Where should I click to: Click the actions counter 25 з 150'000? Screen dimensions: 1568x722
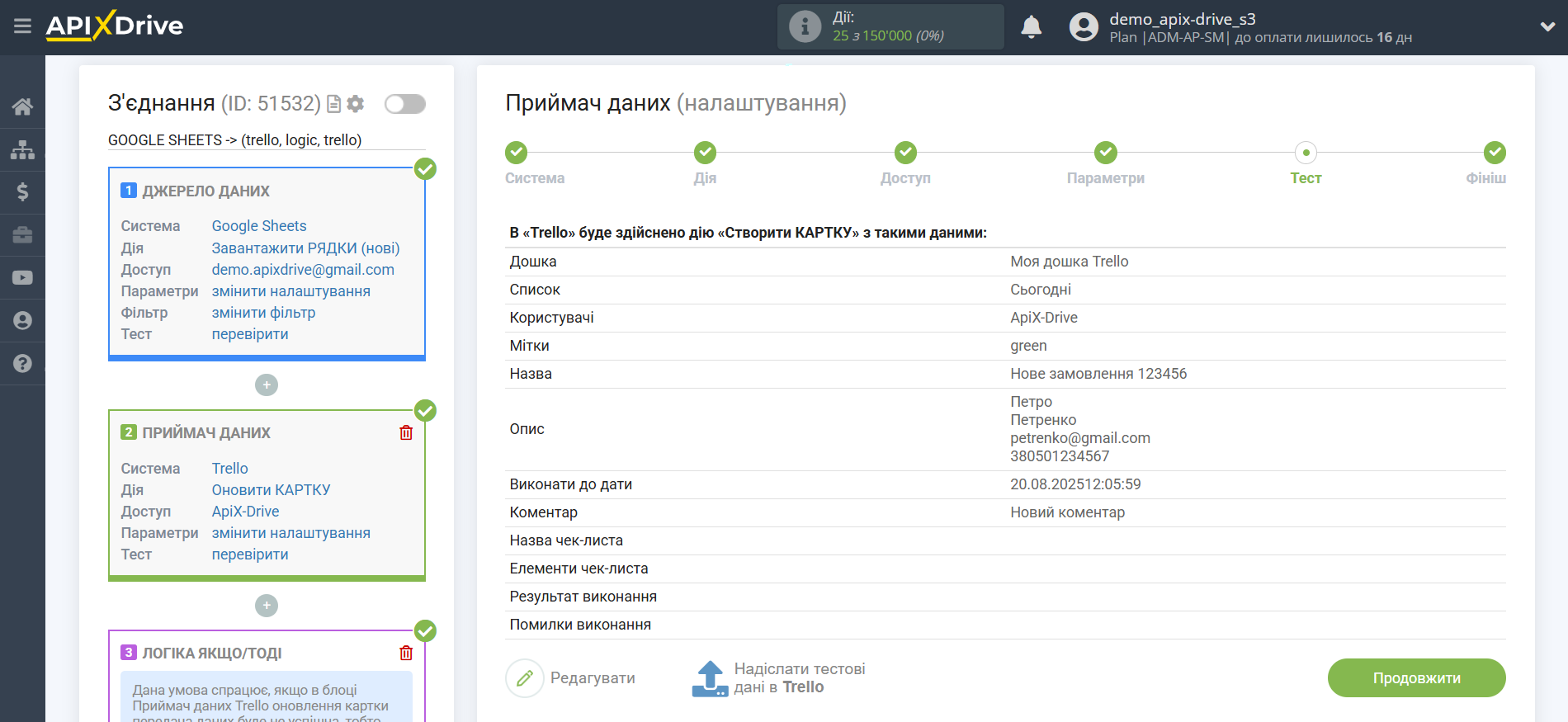click(888, 35)
